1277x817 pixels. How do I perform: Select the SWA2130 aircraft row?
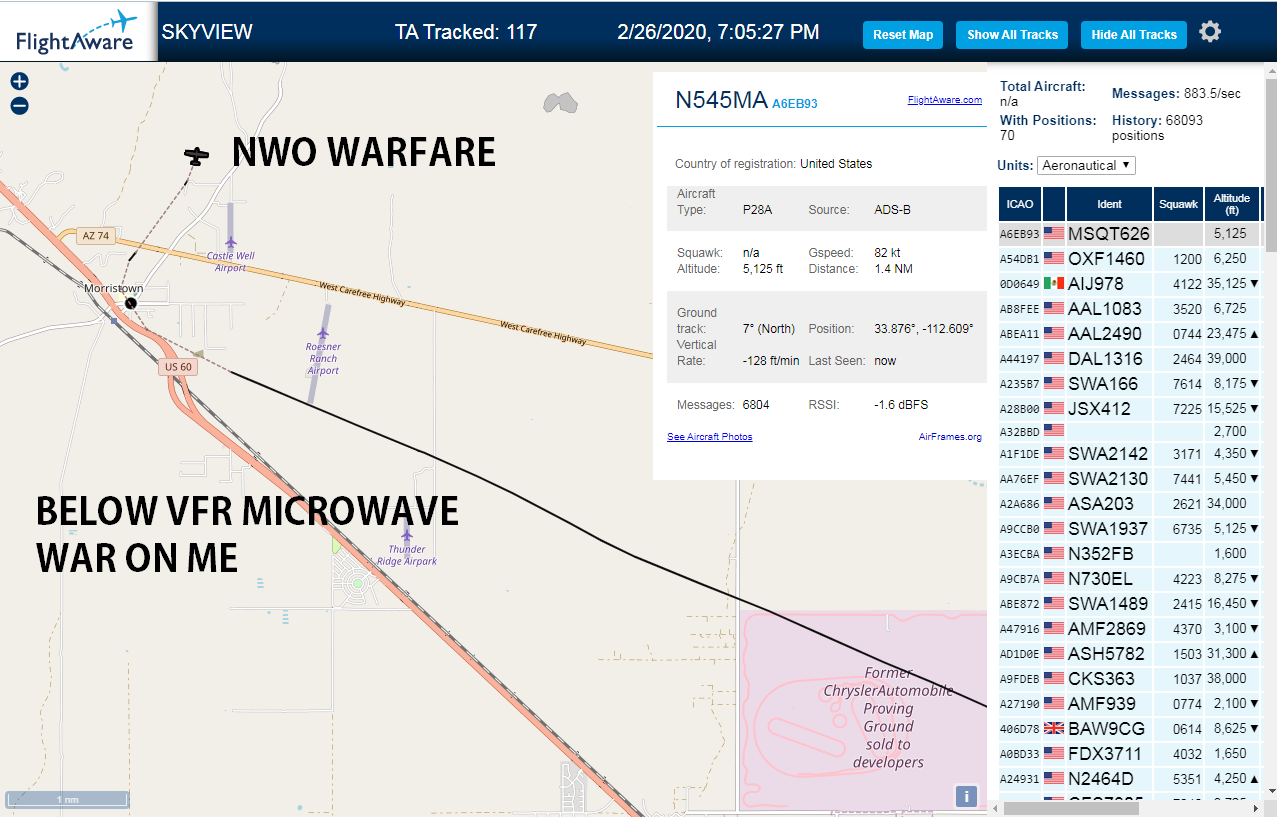tap(1130, 478)
